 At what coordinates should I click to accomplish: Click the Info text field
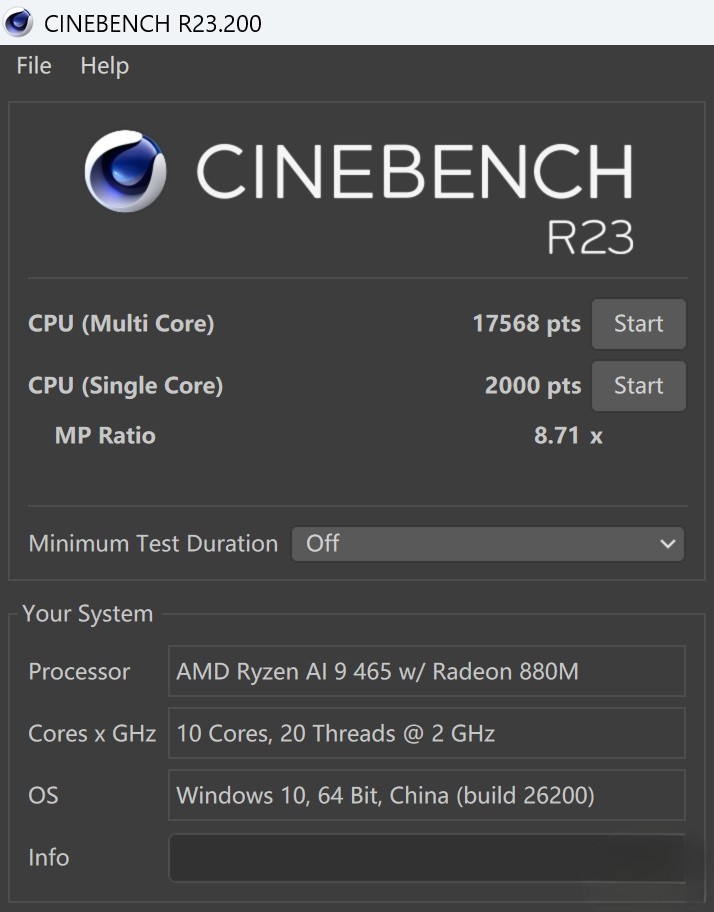[426, 858]
